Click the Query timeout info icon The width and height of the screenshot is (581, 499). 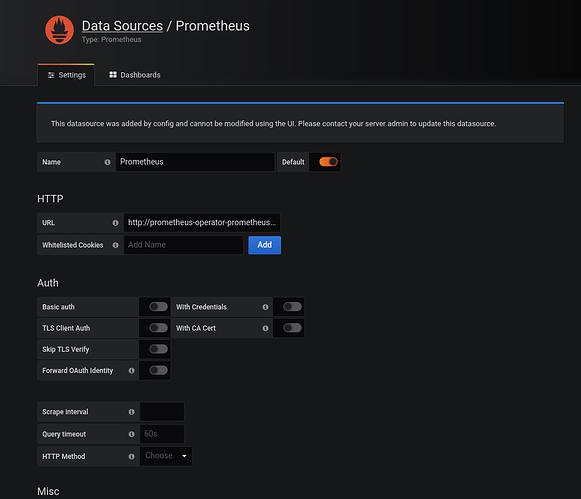point(132,434)
